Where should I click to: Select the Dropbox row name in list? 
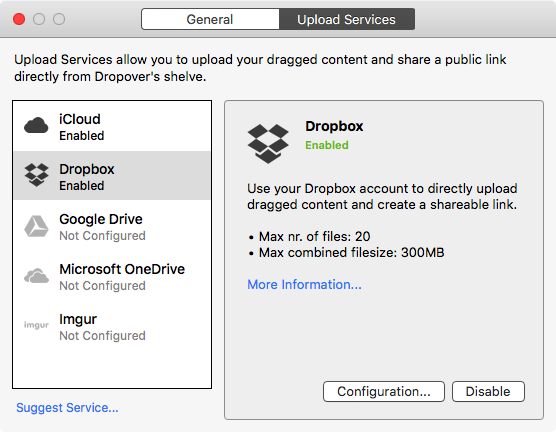tap(87, 170)
